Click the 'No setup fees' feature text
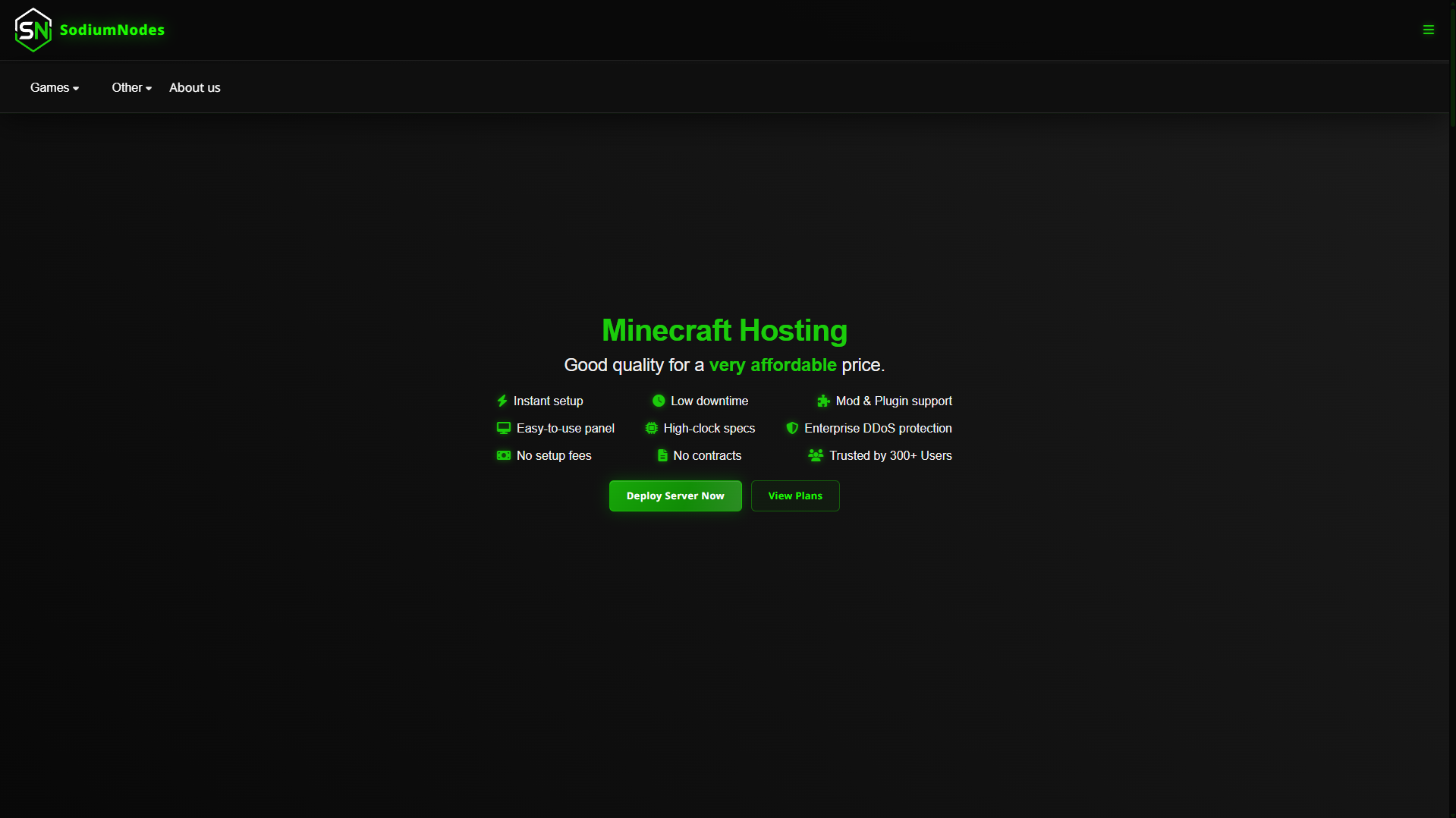The width and height of the screenshot is (1456, 818). point(554,455)
